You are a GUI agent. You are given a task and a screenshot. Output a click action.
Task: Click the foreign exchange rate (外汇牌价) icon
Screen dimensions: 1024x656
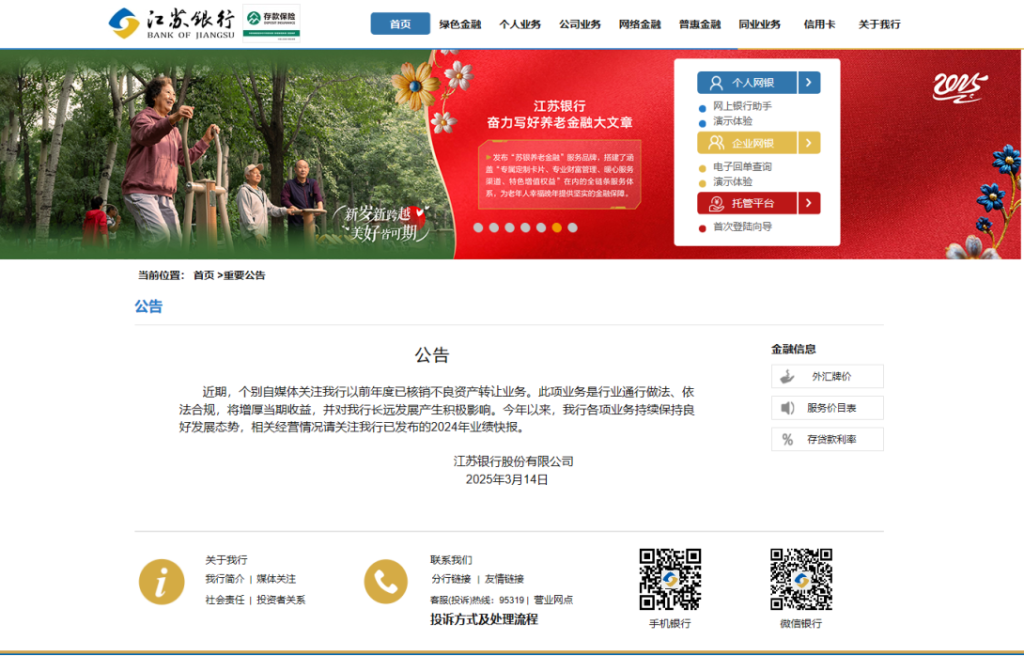point(788,376)
